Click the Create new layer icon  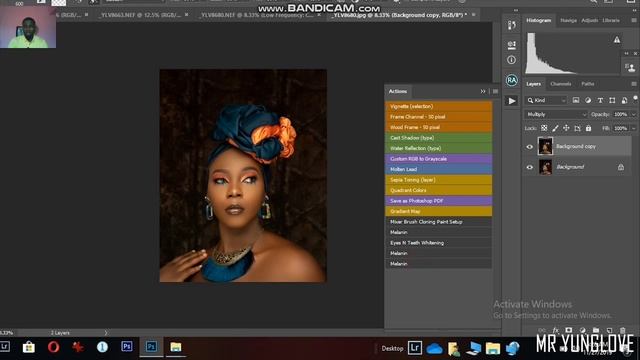point(609,330)
